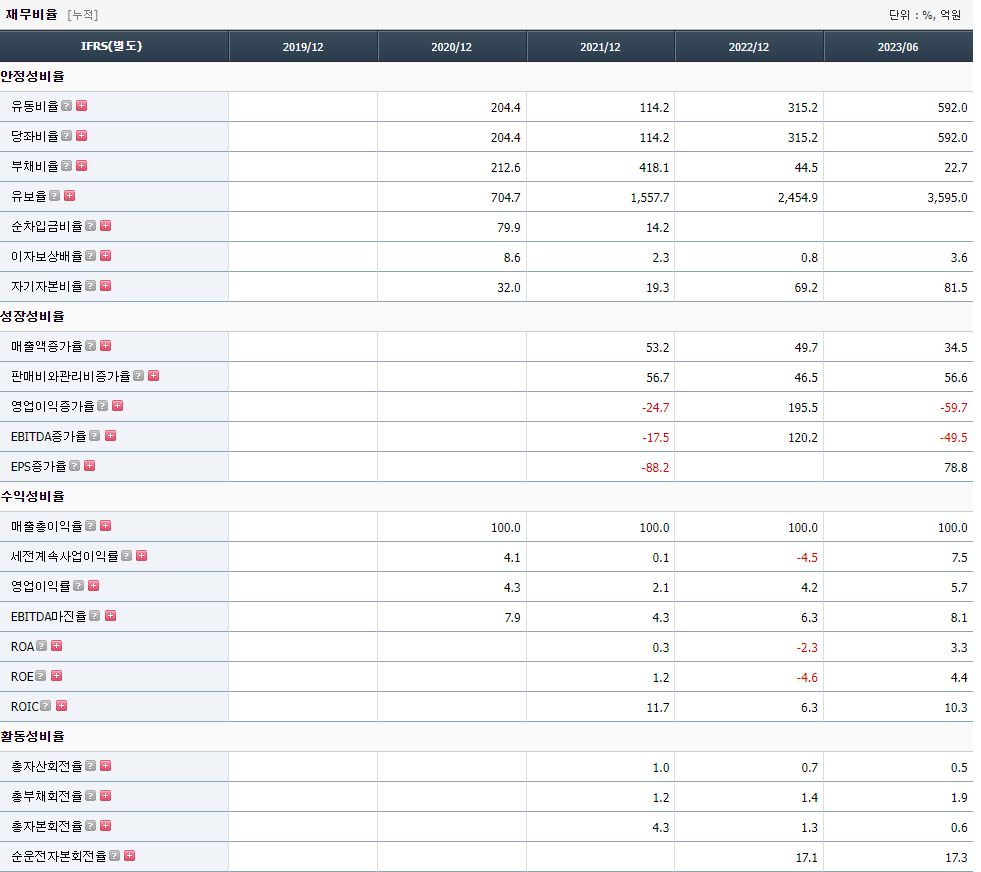Open help icon for 이자보상배율
Viewport: 981px width, 872px height.
[x=91, y=256]
